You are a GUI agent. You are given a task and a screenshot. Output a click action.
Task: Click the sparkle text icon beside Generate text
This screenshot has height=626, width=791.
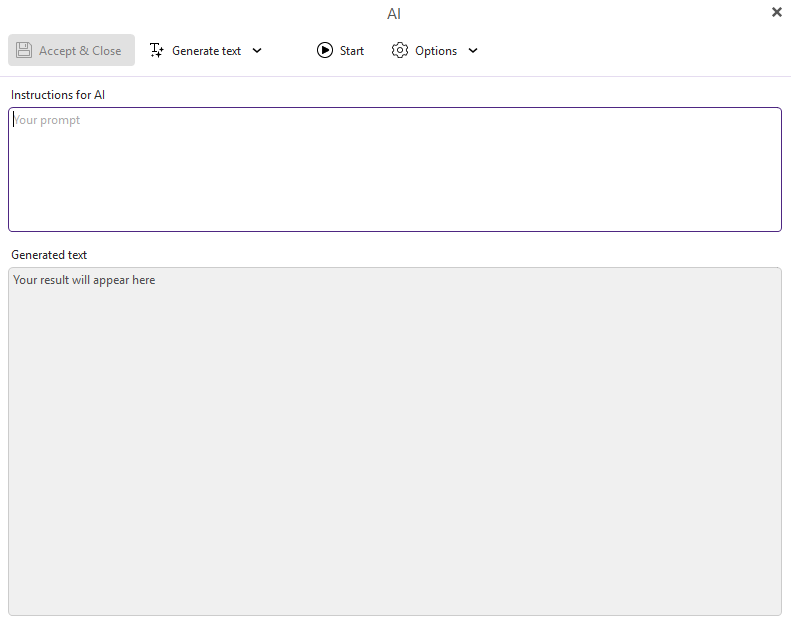pyautogui.click(x=156, y=50)
